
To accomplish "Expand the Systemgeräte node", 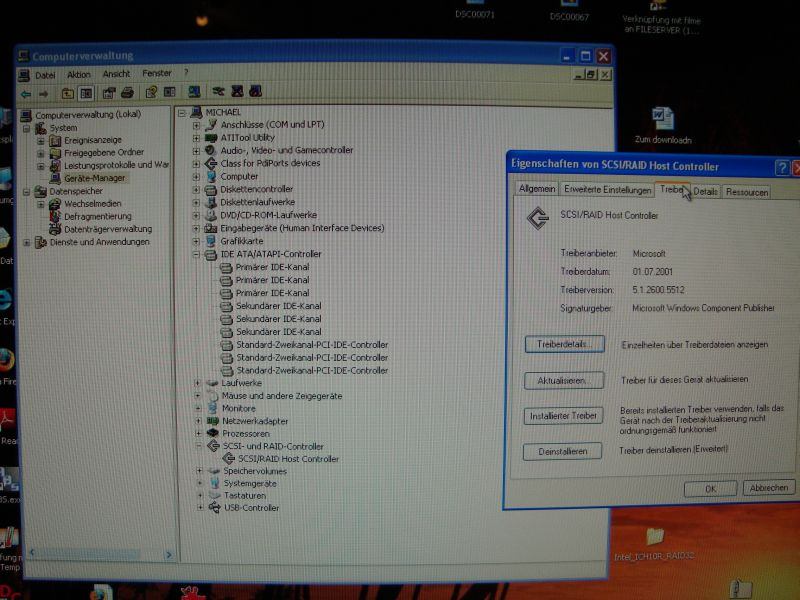I will [x=199, y=483].
